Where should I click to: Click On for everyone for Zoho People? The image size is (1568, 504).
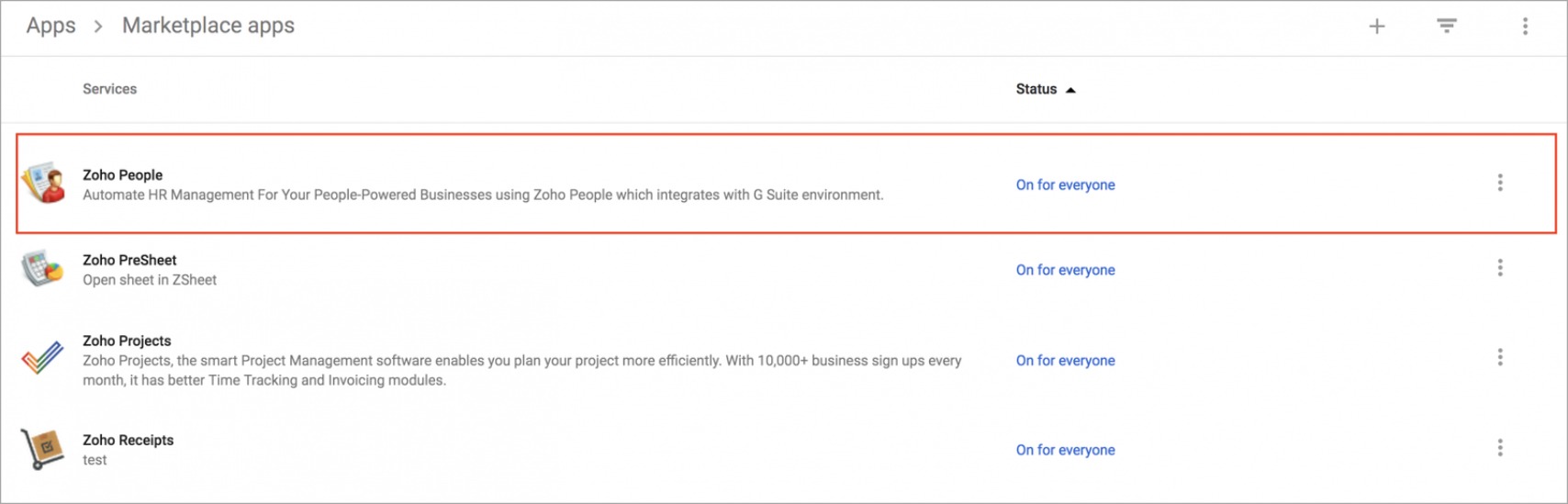click(1065, 185)
